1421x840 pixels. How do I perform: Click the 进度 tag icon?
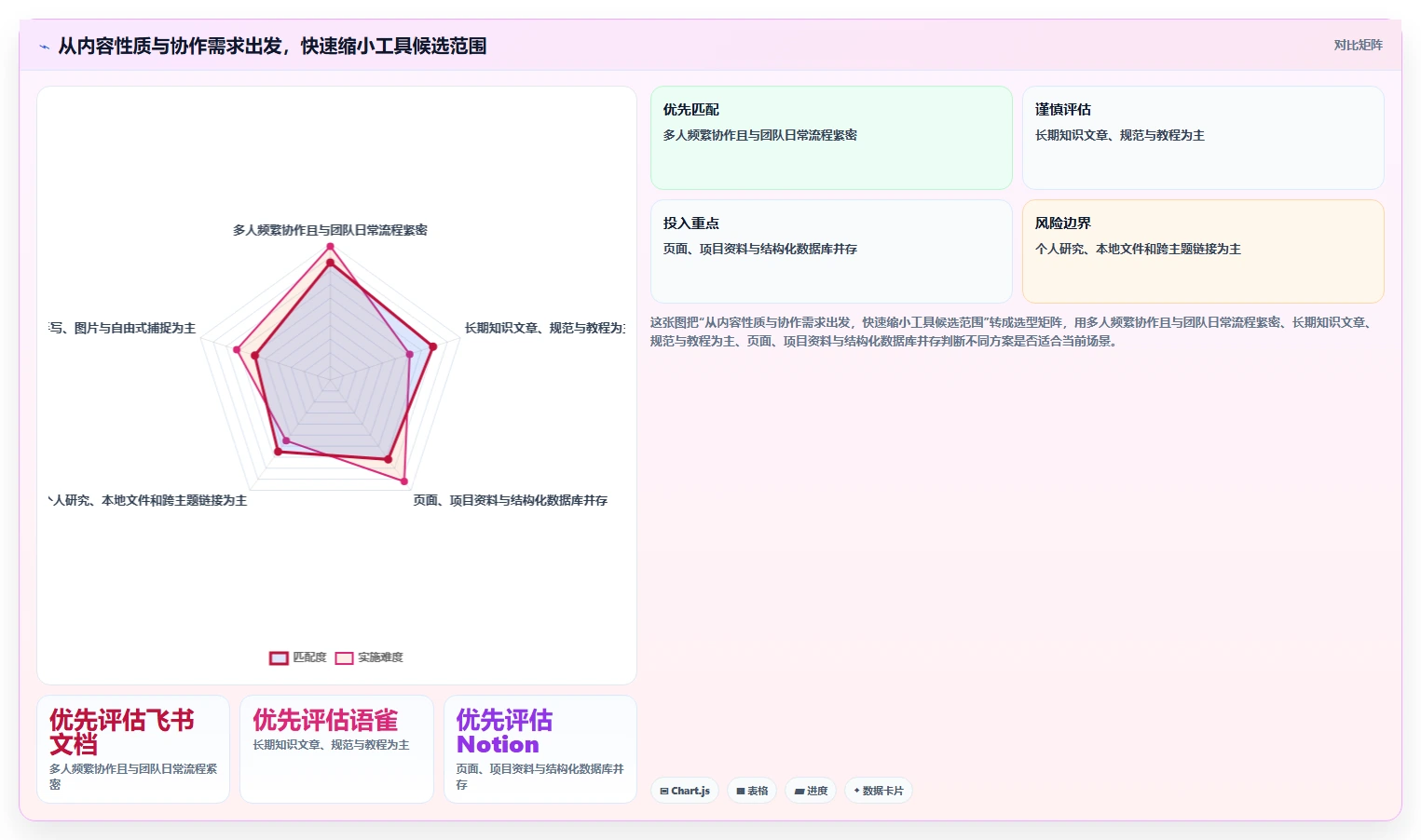pos(799,791)
